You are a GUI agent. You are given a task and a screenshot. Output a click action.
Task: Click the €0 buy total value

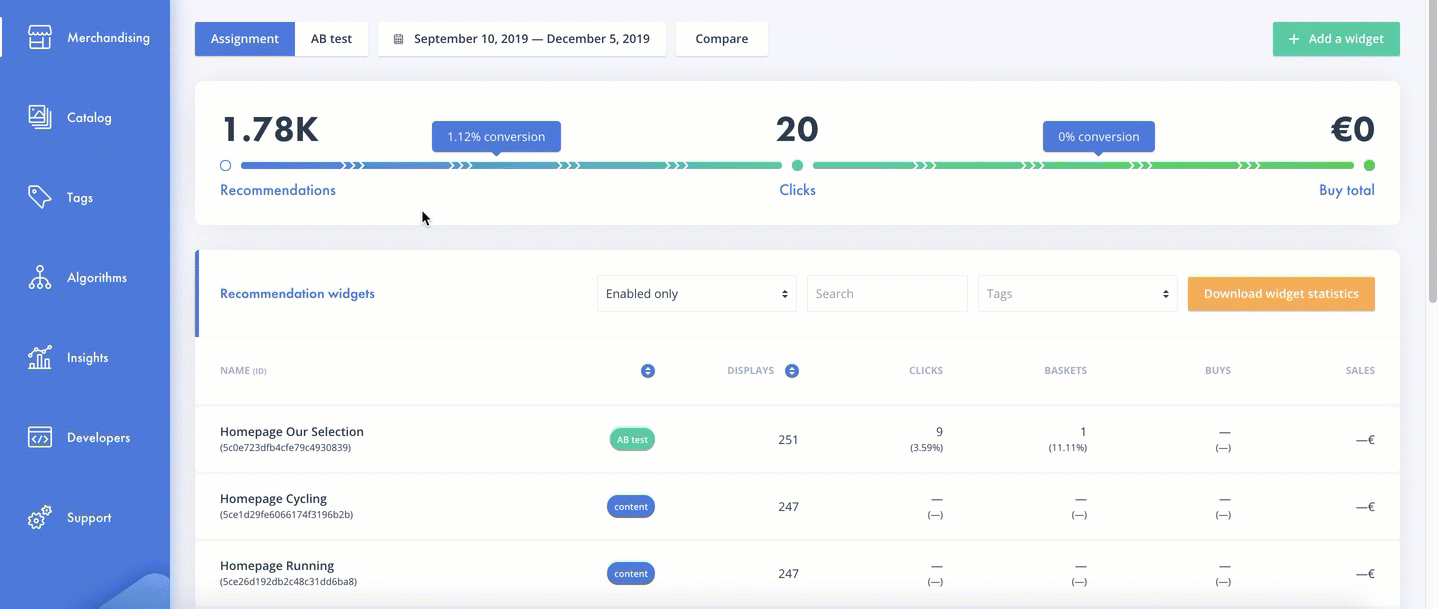pyautogui.click(x=1352, y=129)
